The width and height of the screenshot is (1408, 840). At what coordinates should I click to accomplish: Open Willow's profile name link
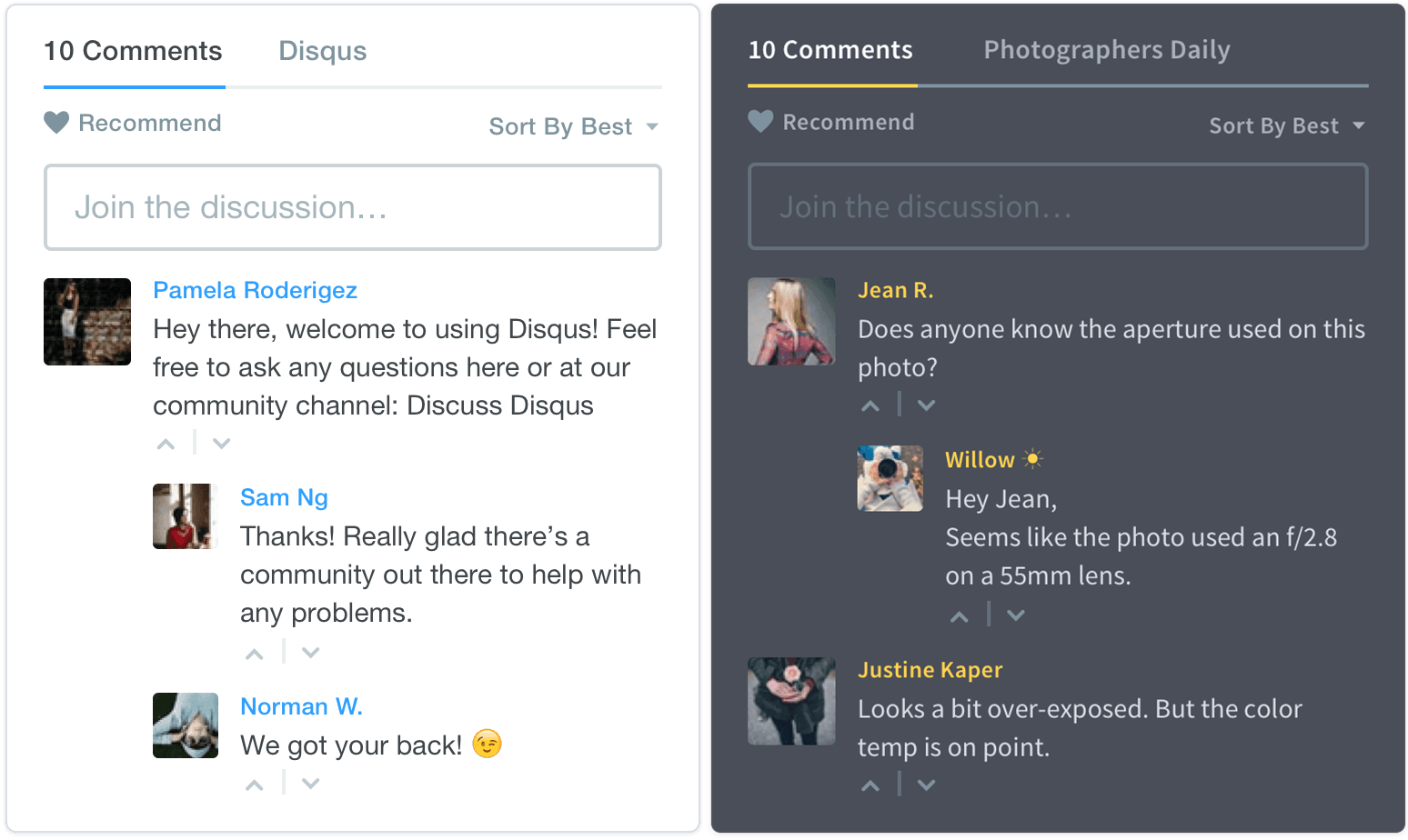point(980,460)
